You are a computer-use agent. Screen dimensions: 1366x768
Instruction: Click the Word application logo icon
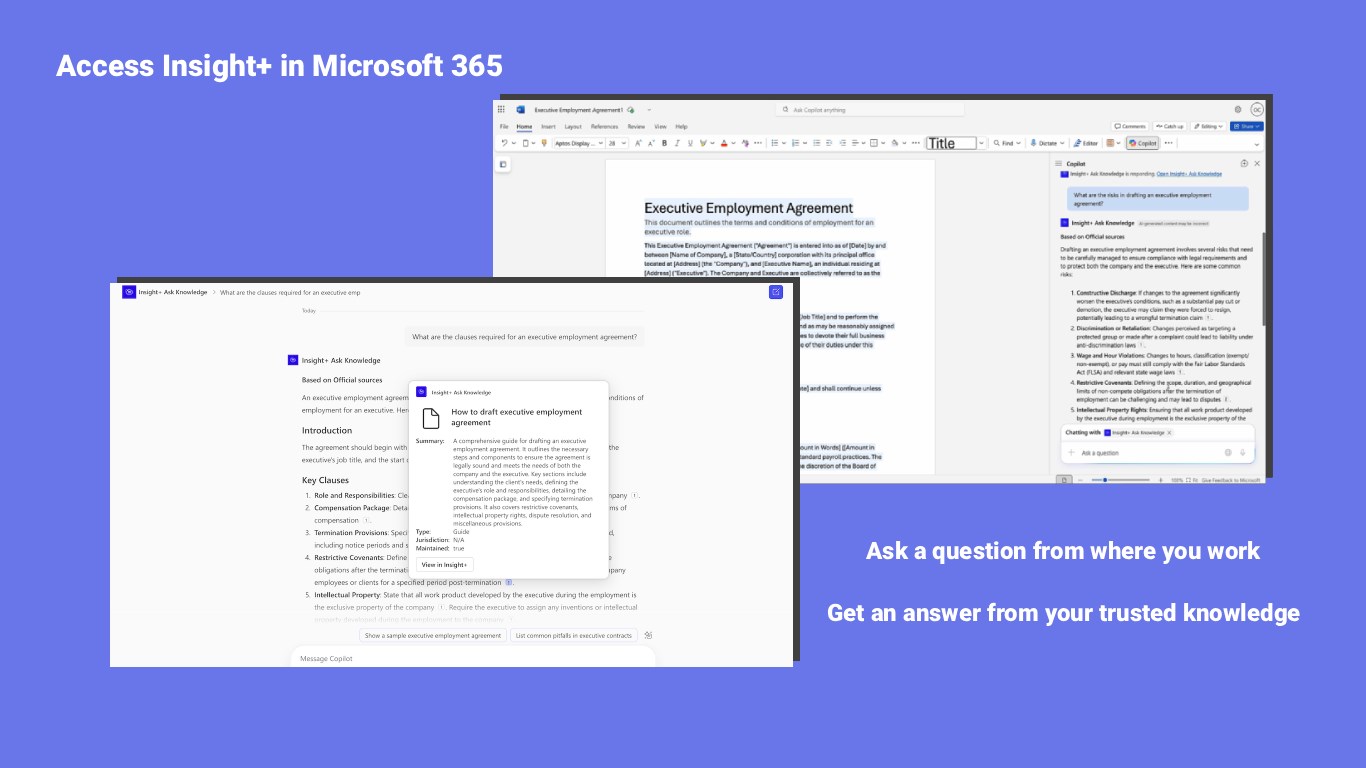point(520,110)
